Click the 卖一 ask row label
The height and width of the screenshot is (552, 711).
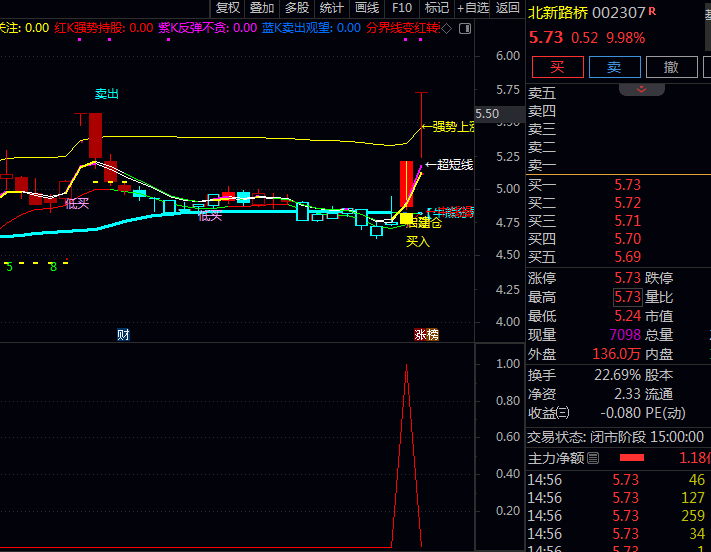542,165
